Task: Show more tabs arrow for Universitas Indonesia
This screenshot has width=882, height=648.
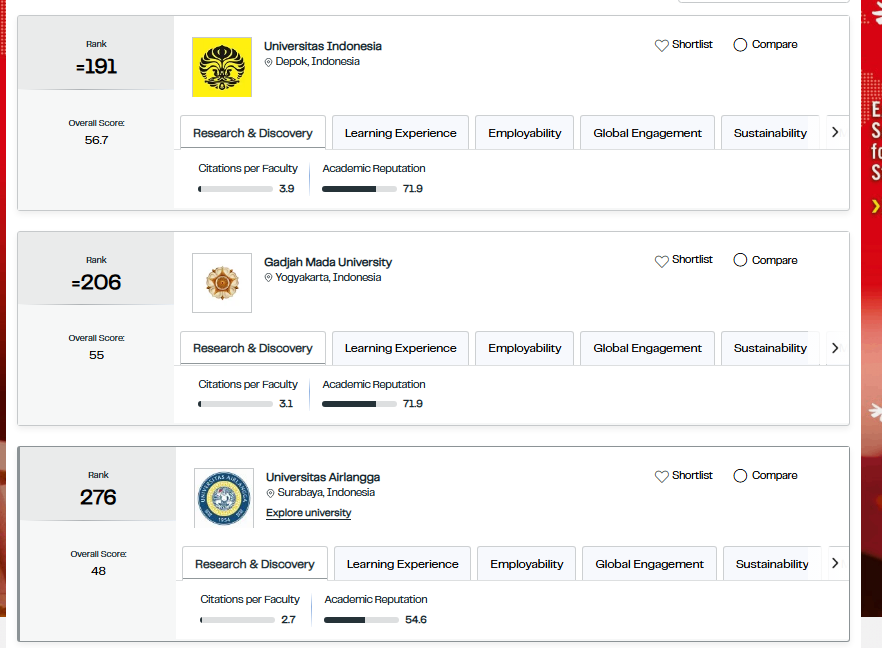Action: coord(835,132)
